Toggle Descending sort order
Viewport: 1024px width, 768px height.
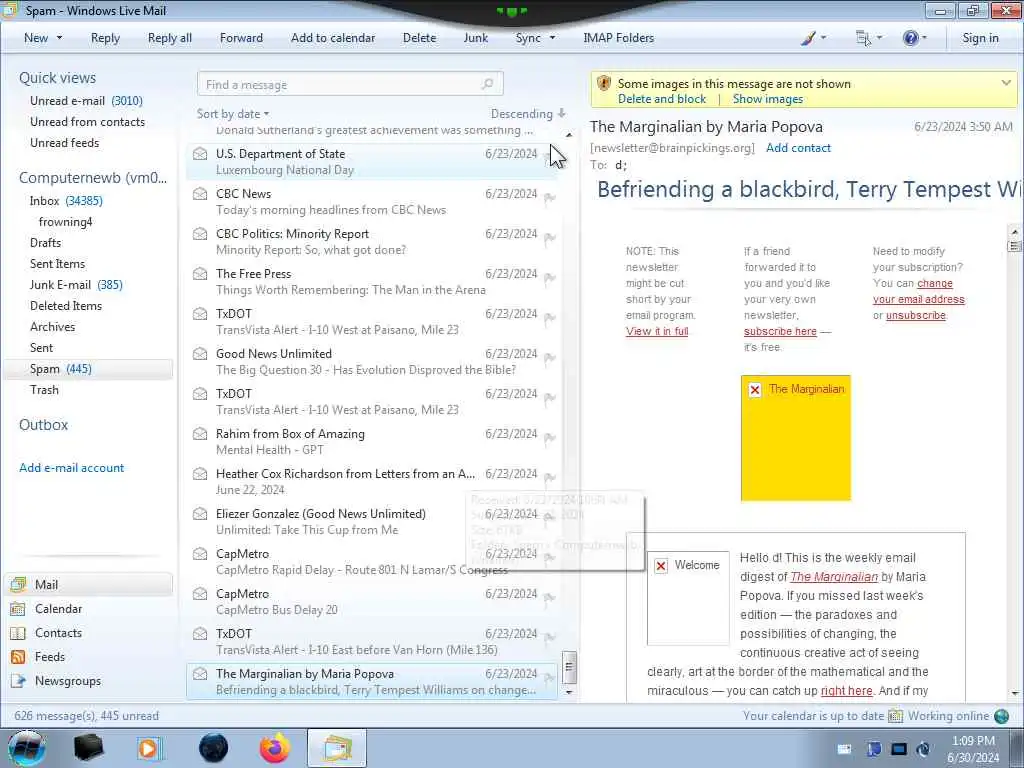pos(528,114)
